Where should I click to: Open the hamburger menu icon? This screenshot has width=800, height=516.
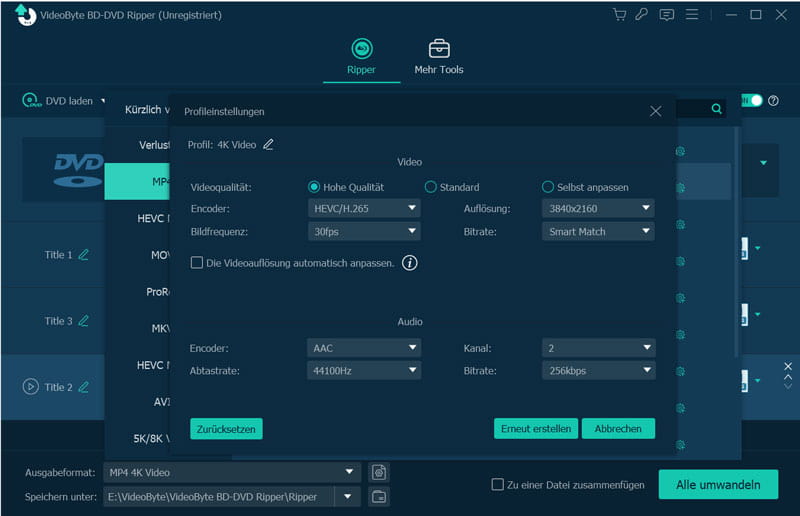[x=692, y=14]
